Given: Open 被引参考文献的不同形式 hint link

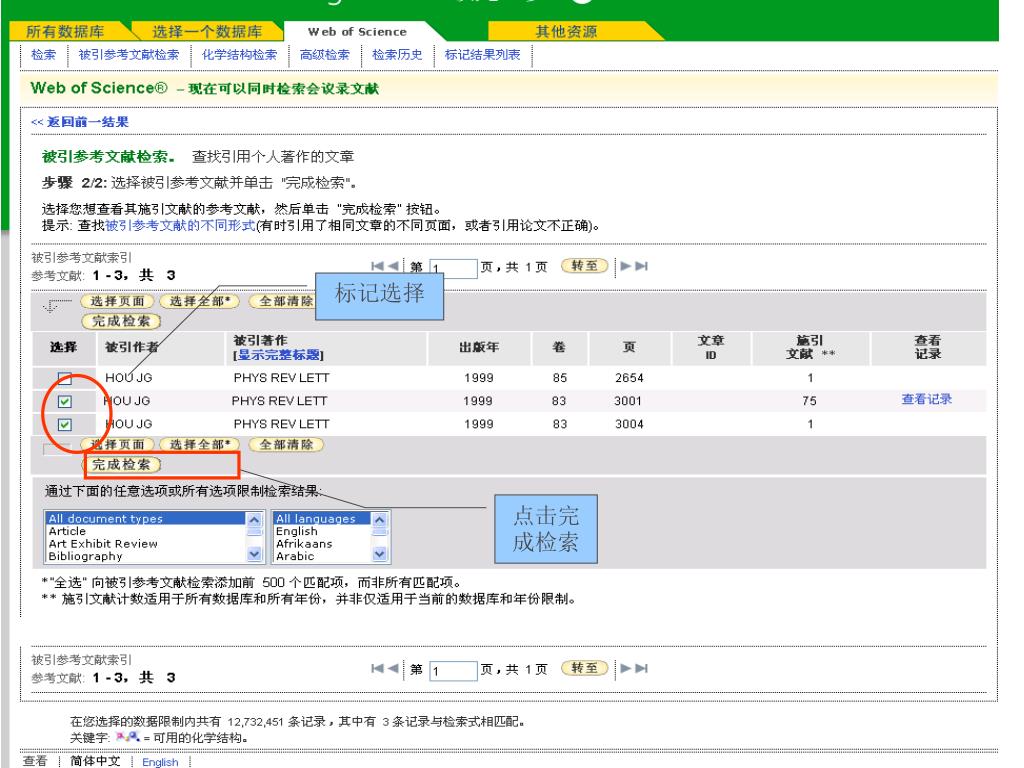Looking at the screenshot, I should 180,225.
